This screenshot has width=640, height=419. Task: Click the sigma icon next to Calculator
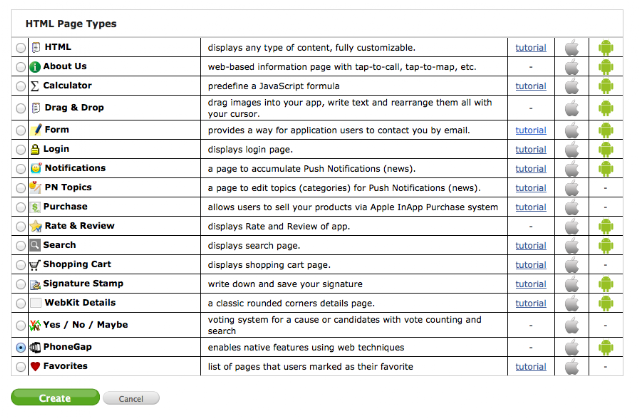click(35, 86)
